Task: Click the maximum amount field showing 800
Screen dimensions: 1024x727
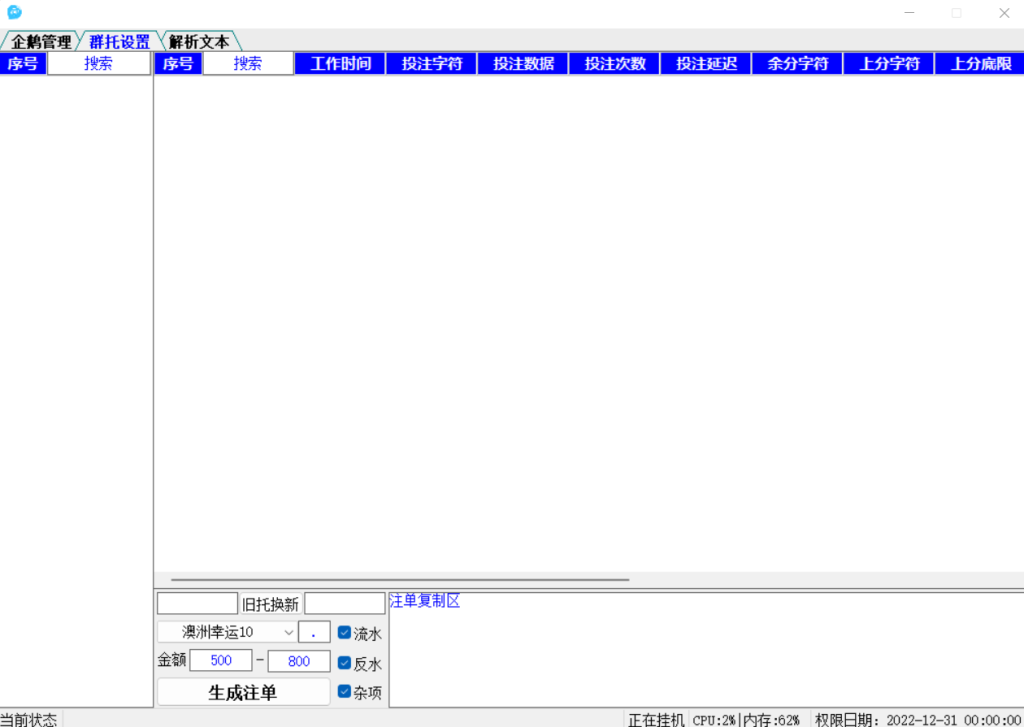Action: (x=298, y=661)
